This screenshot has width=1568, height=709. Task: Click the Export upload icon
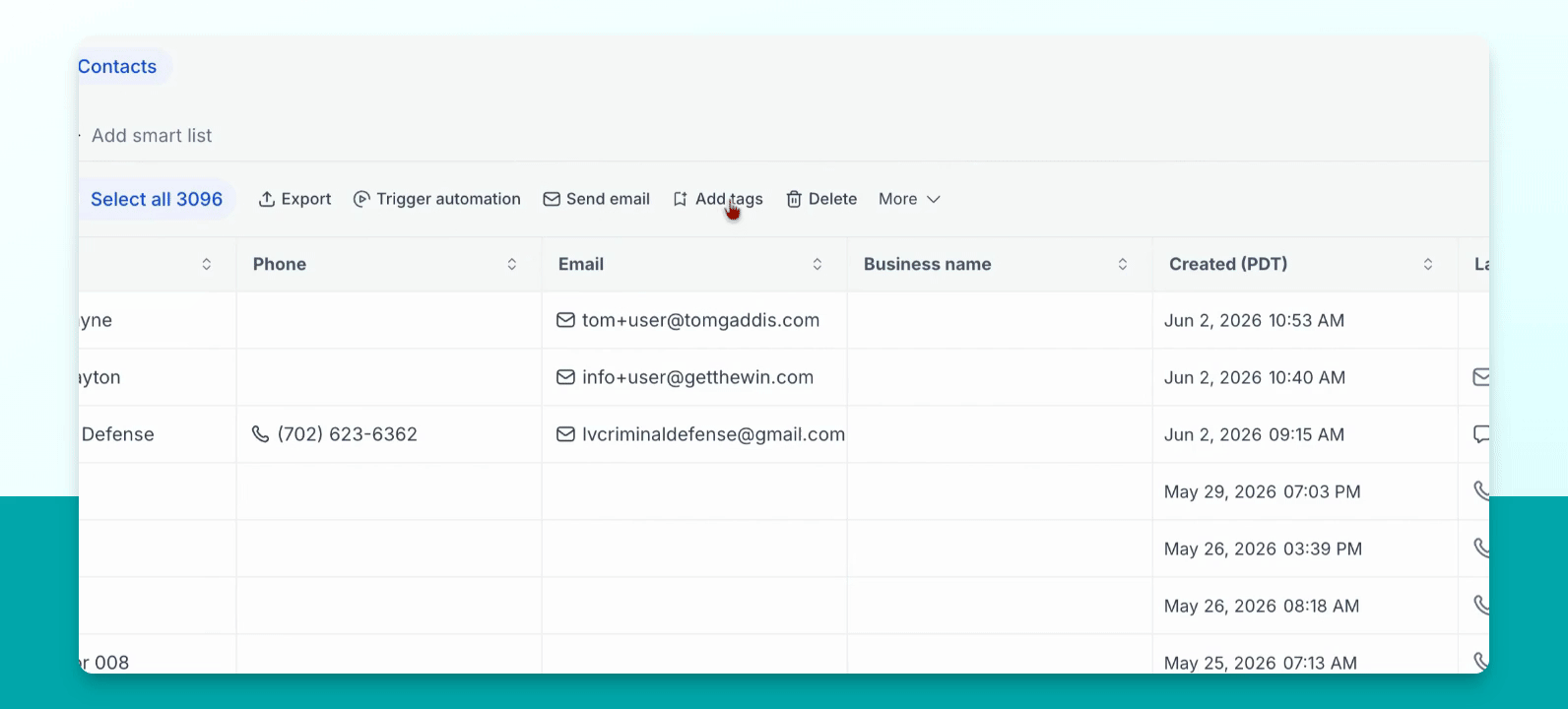click(x=267, y=199)
